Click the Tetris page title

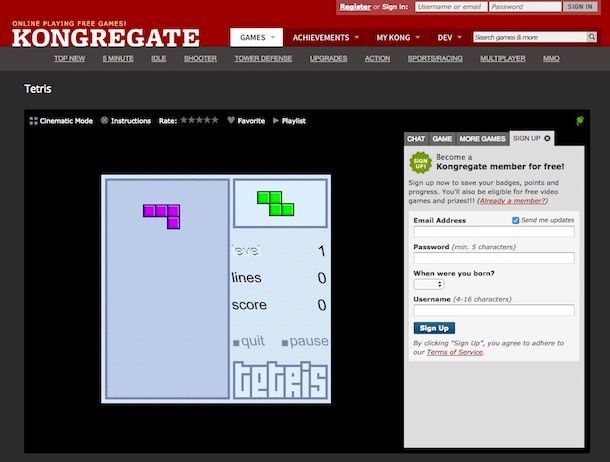[38, 89]
